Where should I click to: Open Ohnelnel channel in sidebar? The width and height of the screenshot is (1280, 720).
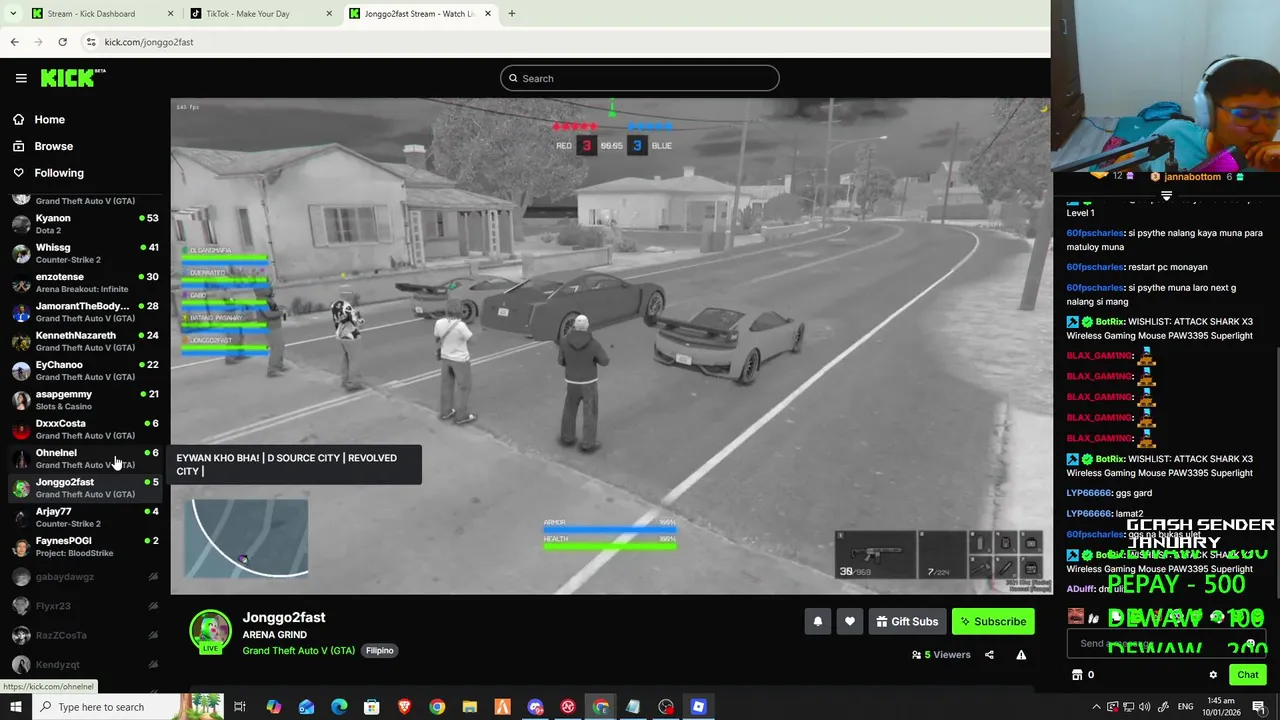pos(85,458)
